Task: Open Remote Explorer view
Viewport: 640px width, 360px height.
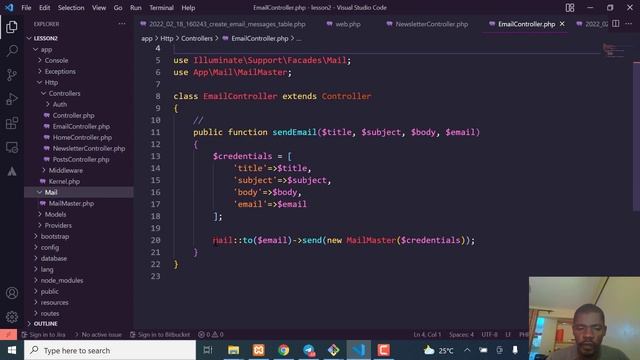Action: pyautogui.click(x=12, y=147)
